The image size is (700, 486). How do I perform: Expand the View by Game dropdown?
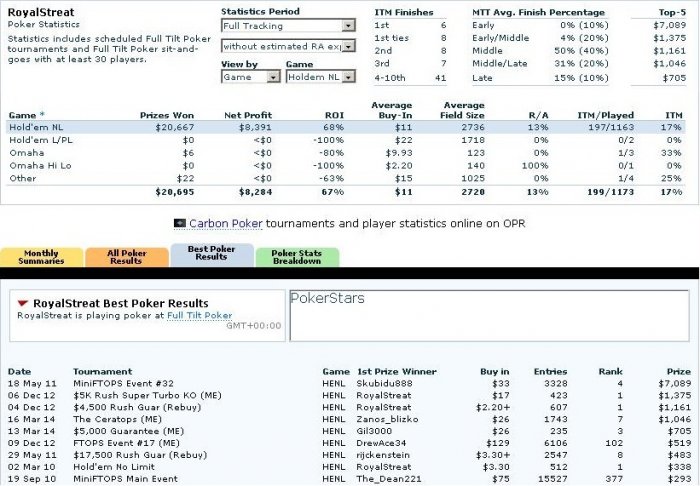pos(250,77)
